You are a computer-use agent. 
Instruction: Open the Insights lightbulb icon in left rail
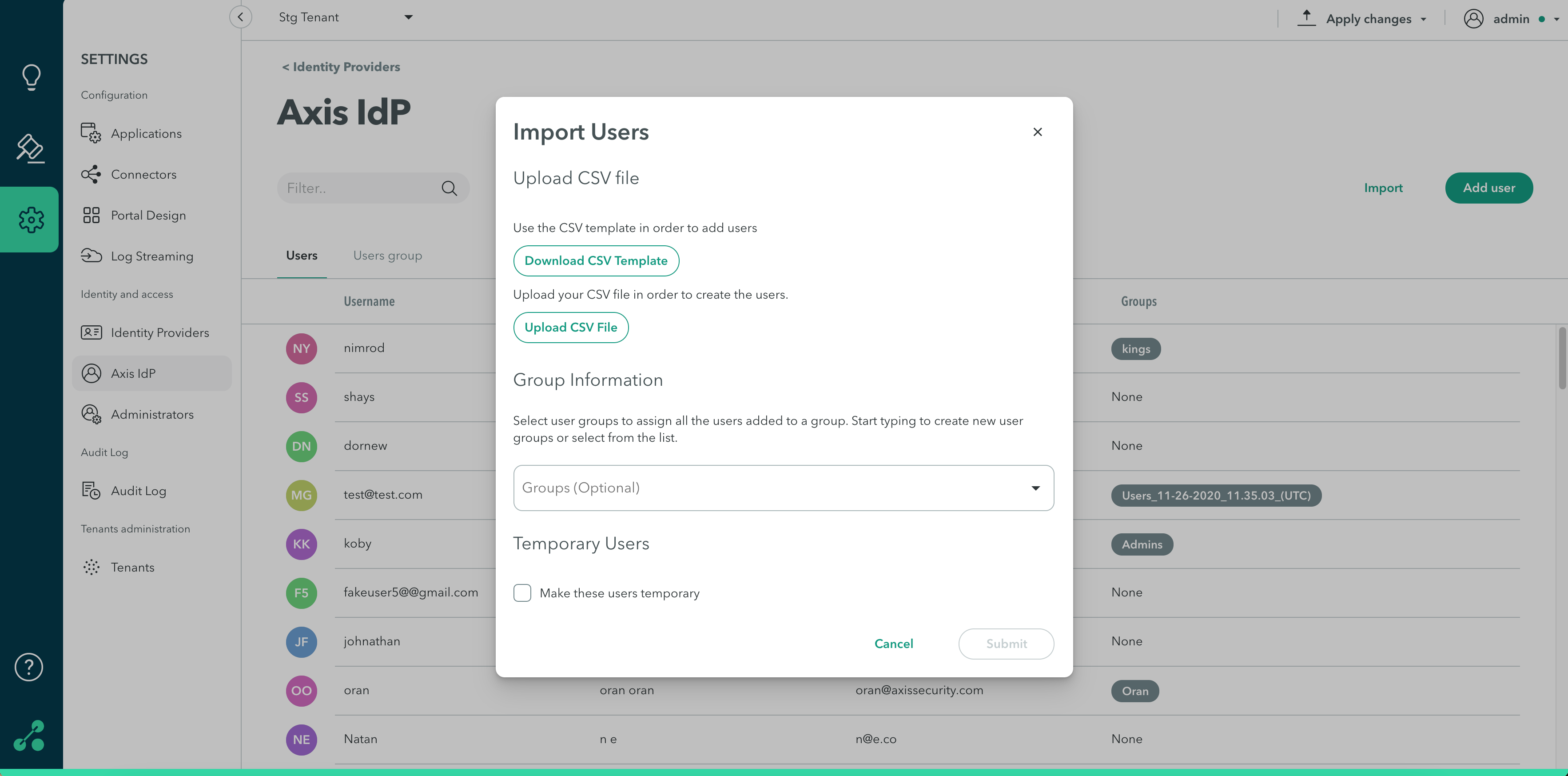[31, 77]
